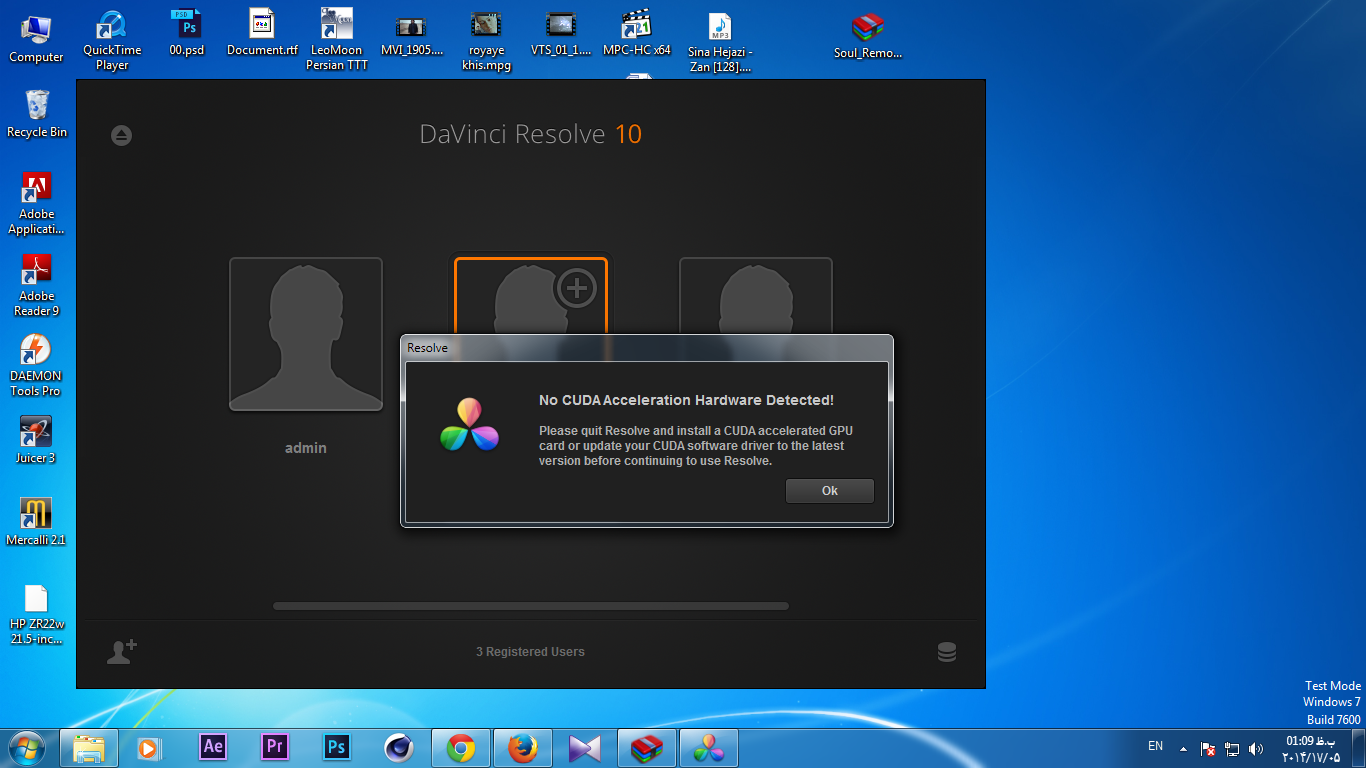1366x768 pixels.
Task: Open the network tray icon
Action: coord(1232,748)
